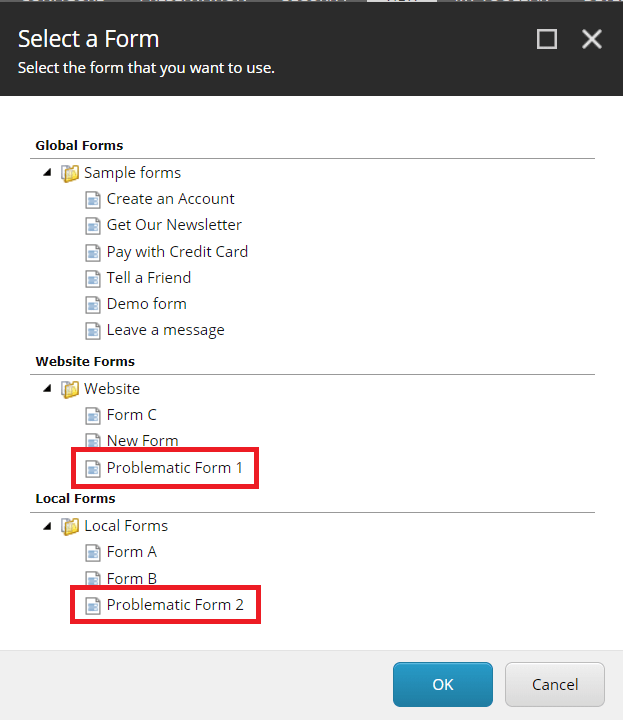Click the Website folder icon
The height and width of the screenshot is (720, 623).
point(70,389)
